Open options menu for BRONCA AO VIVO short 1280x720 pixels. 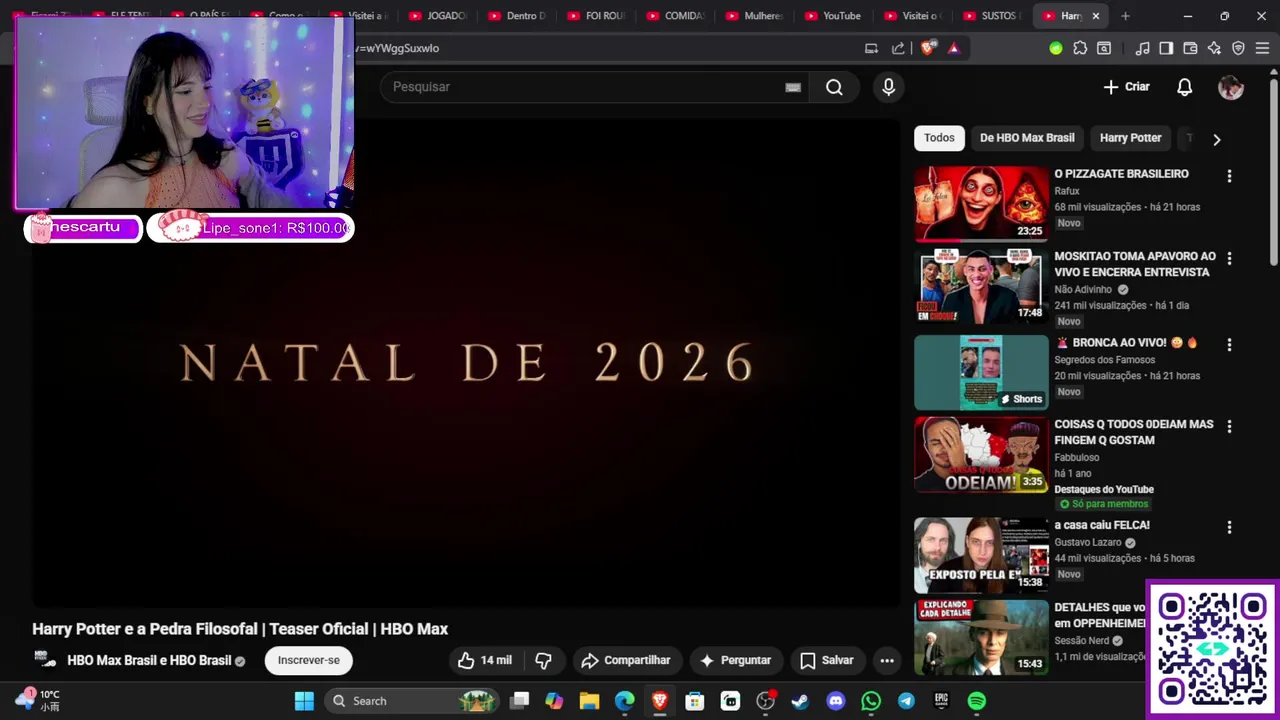tap(1229, 344)
